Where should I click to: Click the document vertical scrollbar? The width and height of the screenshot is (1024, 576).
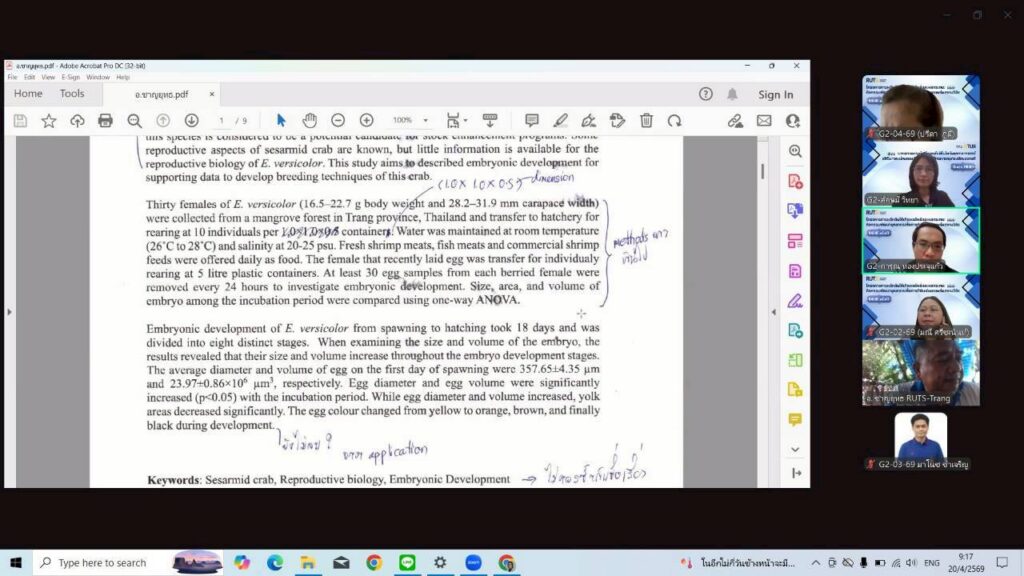coord(762,170)
